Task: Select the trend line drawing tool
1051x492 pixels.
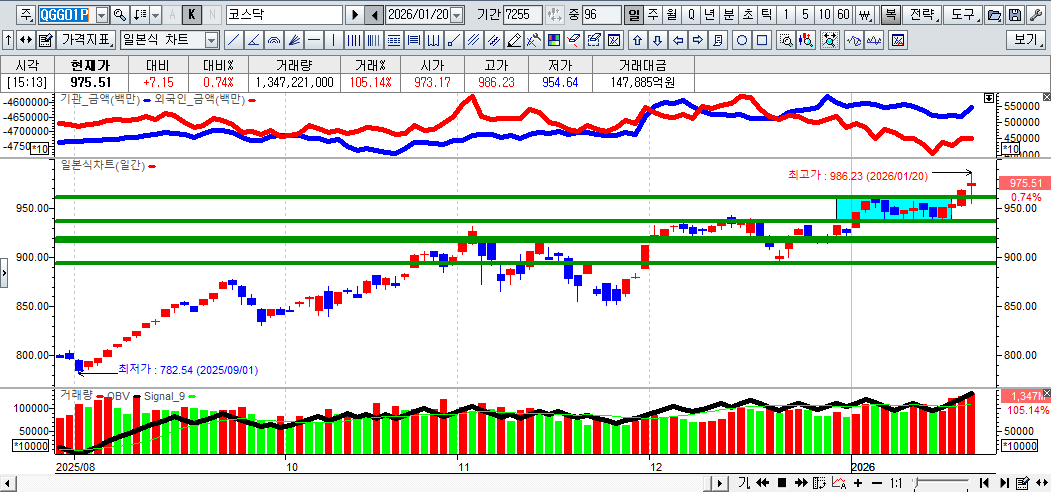Action: pyautogui.click(x=233, y=40)
